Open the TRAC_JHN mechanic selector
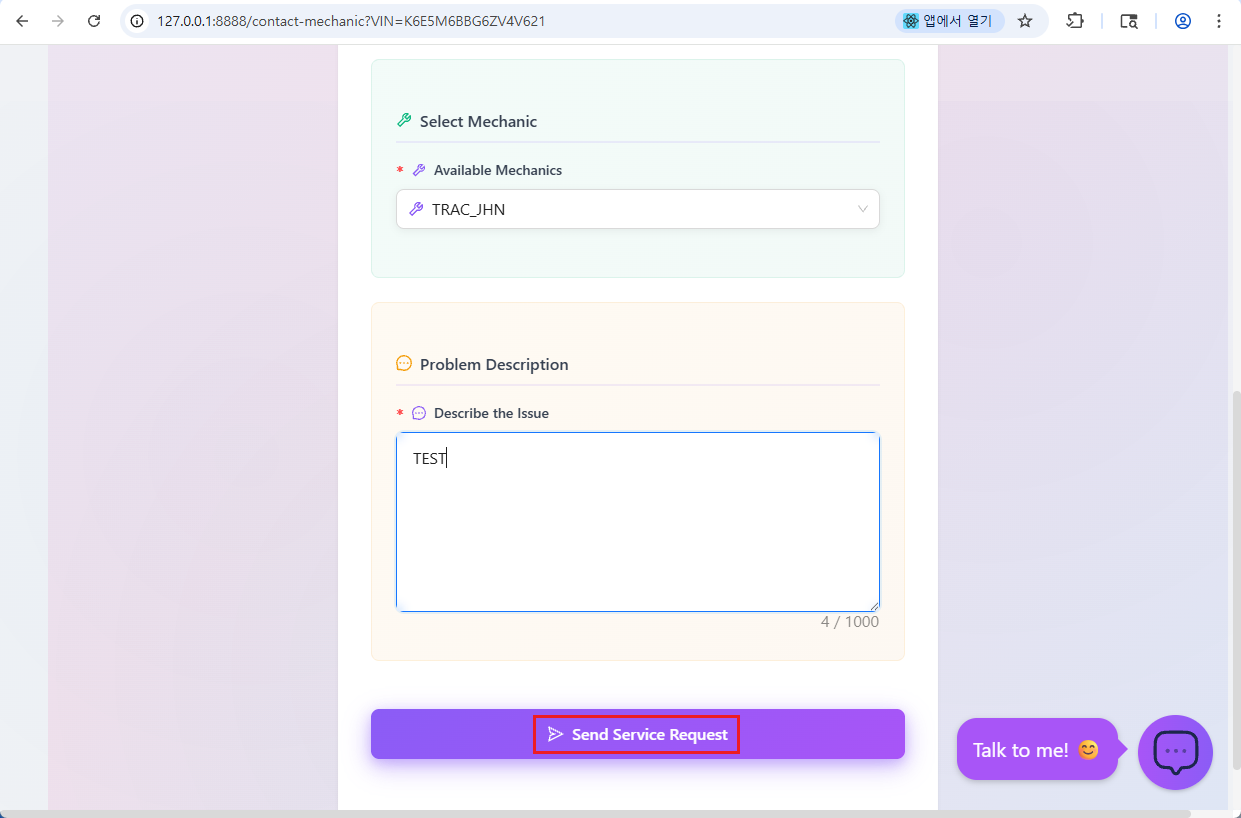This screenshot has height=818, width=1241. point(638,209)
